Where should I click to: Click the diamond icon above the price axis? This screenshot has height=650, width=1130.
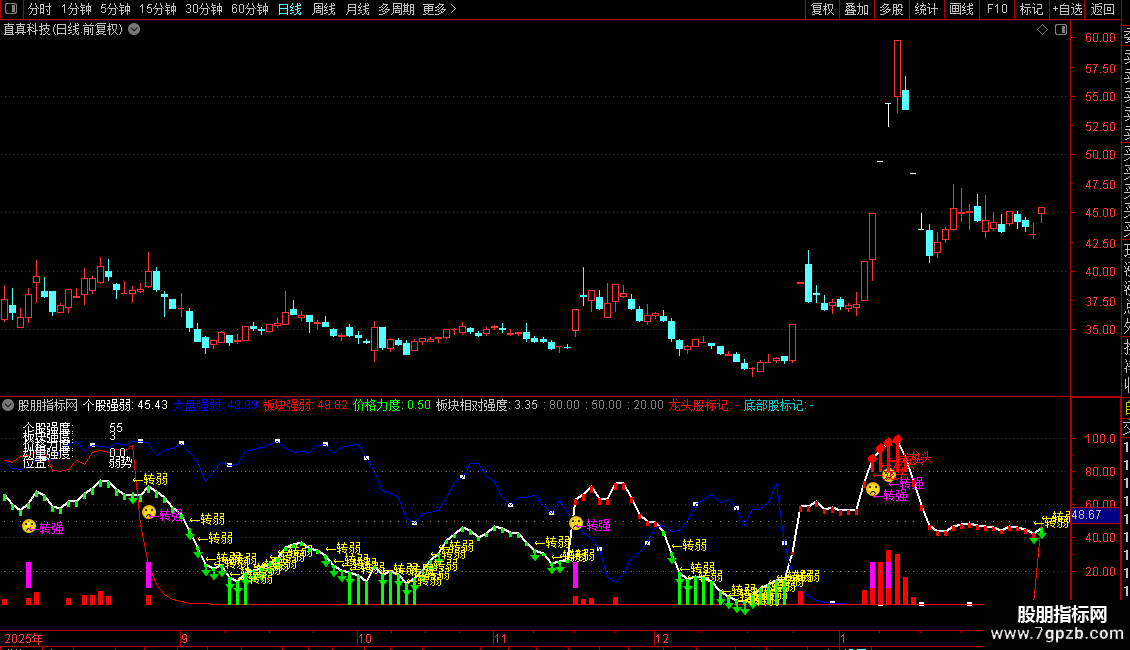[1042, 30]
